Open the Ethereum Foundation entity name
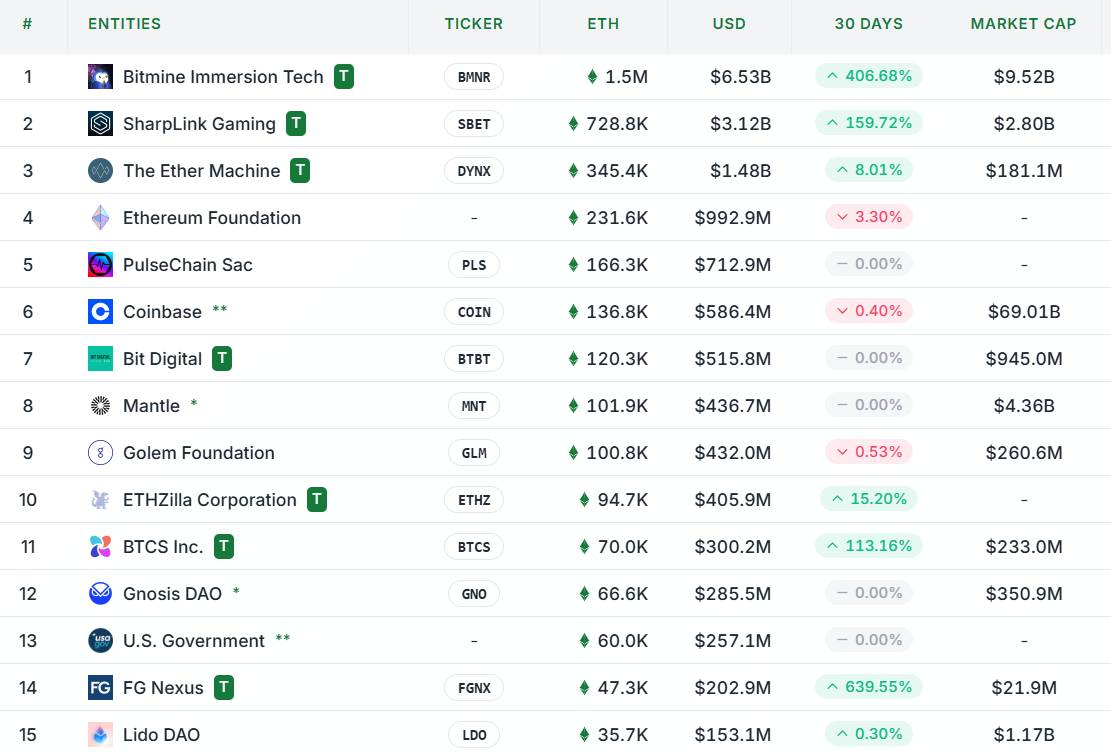Screen dimensions: 1111x753 coord(212,217)
